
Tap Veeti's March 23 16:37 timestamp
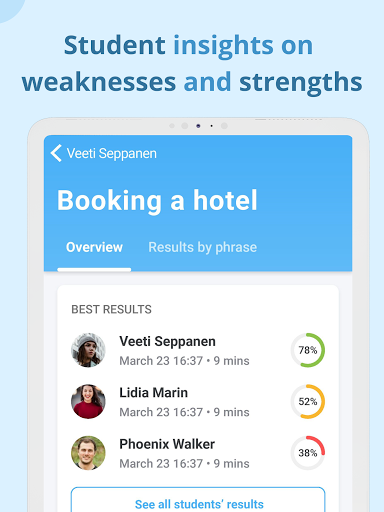coord(161,361)
